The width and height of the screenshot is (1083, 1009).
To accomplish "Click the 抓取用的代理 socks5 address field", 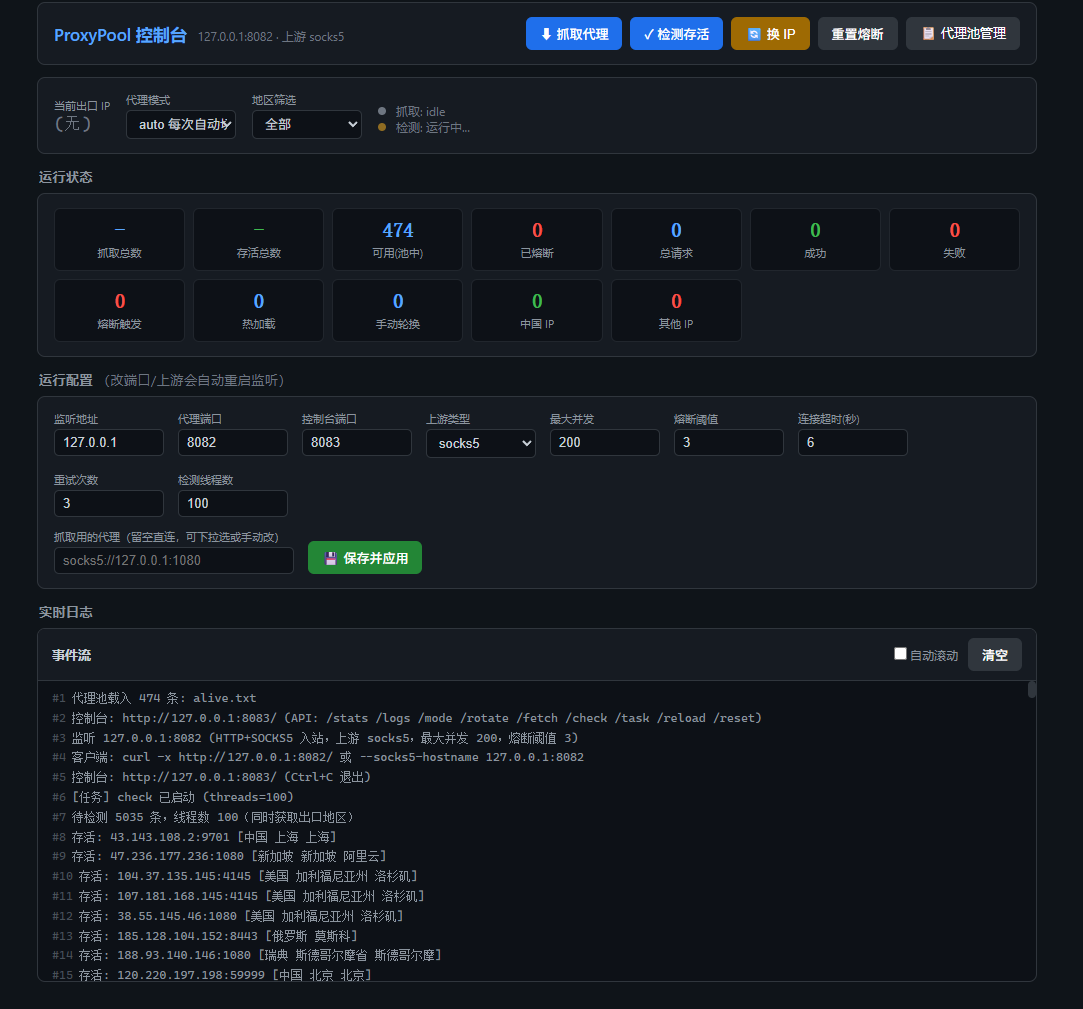I will tap(174, 560).
